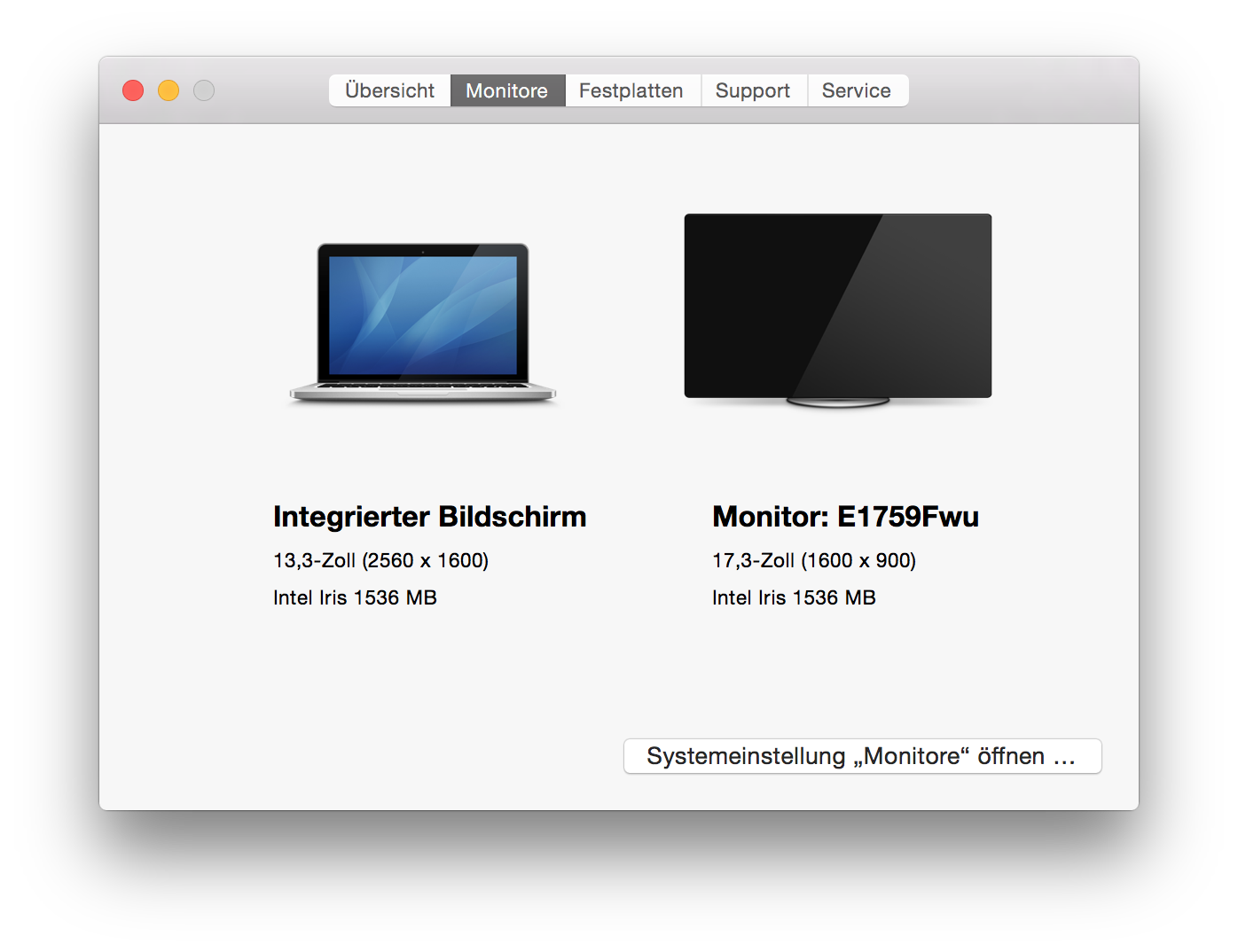
Task: Select the Monitore tab
Action: tap(507, 90)
